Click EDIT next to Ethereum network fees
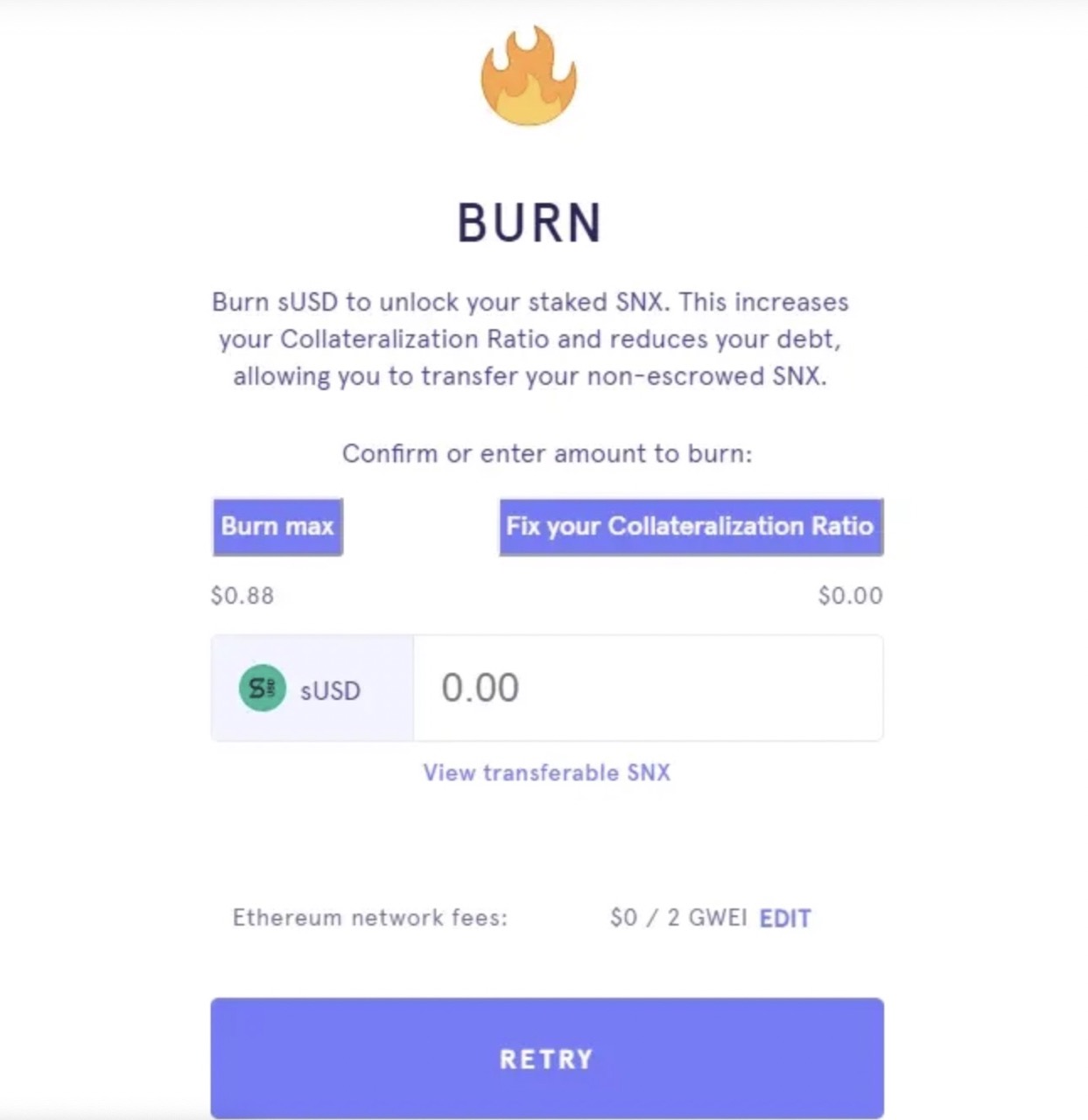The image size is (1088, 1120). (783, 918)
